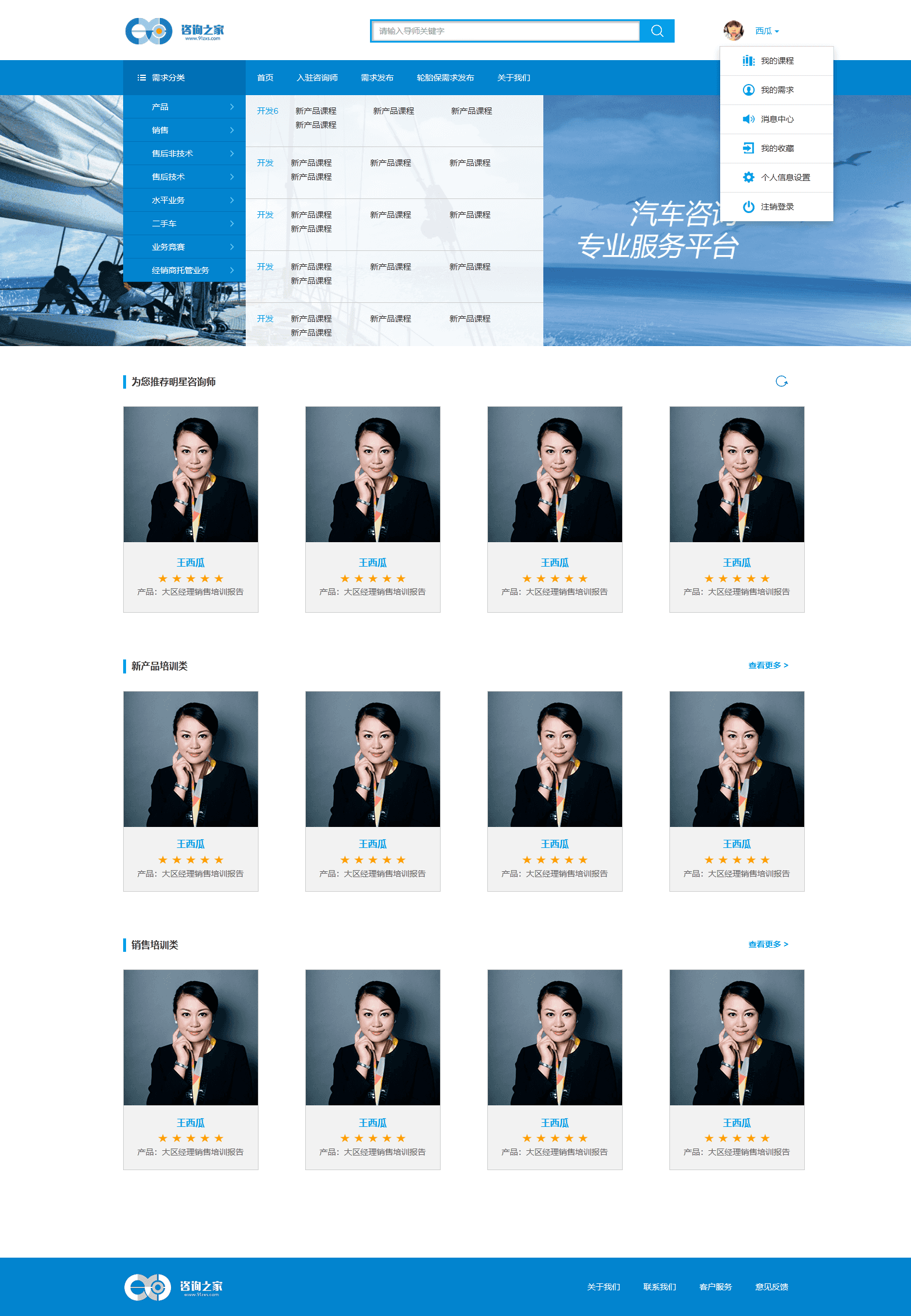Expand the 销售 category chevron
Screen dimensions: 911x1316
pos(232,130)
